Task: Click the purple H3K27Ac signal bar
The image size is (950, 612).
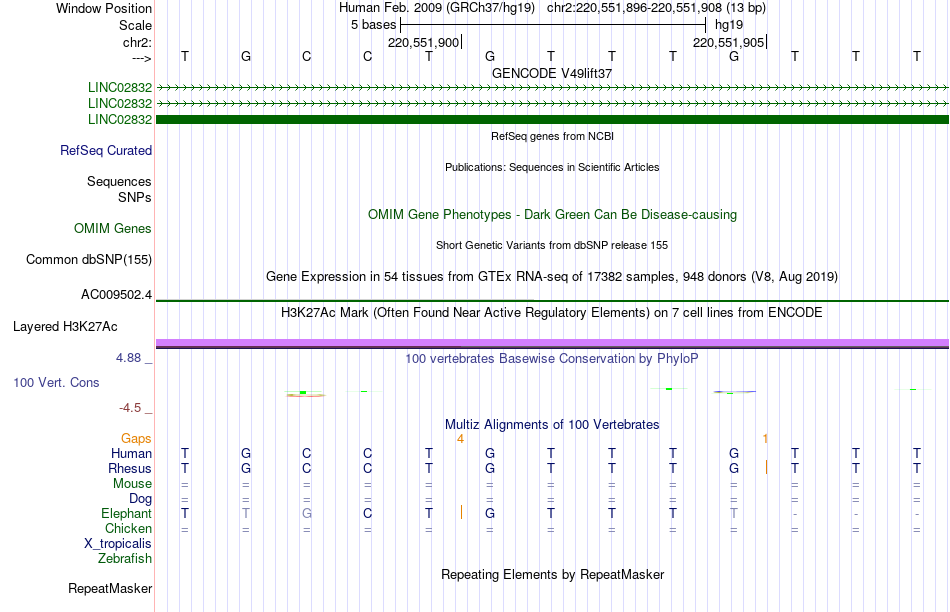Action: pos(552,342)
